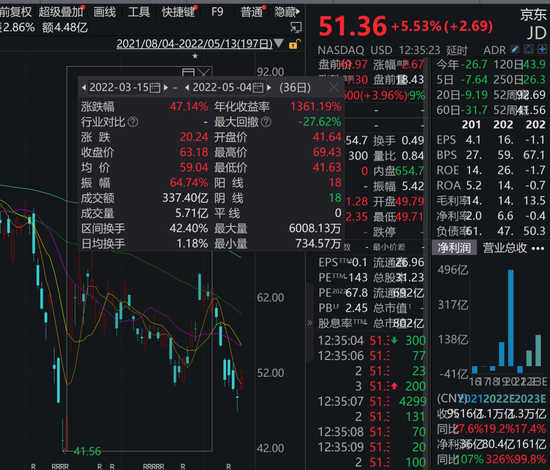The image size is (550, 470).
Task: Click the price alert bell icon
Action: (529, 49)
